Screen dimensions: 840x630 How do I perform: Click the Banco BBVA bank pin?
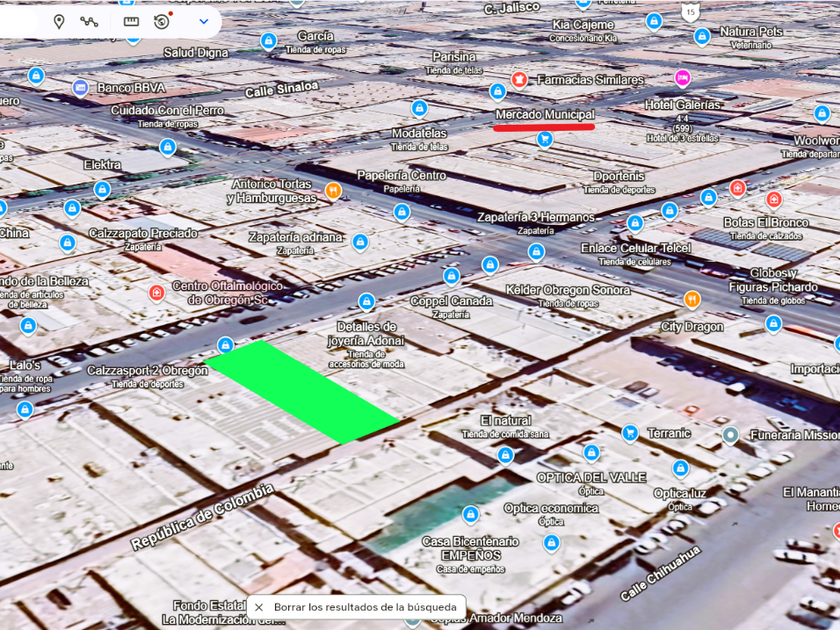(80, 87)
